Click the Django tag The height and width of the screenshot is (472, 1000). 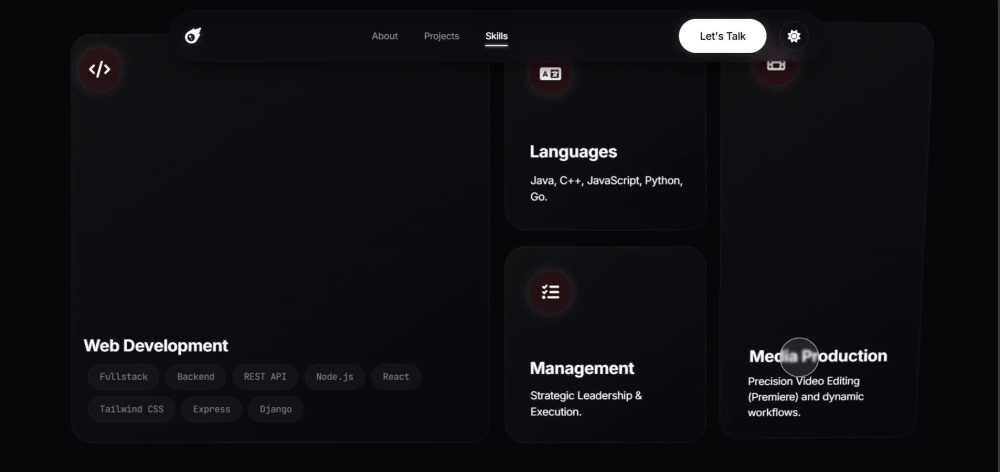tap(276, 409)
